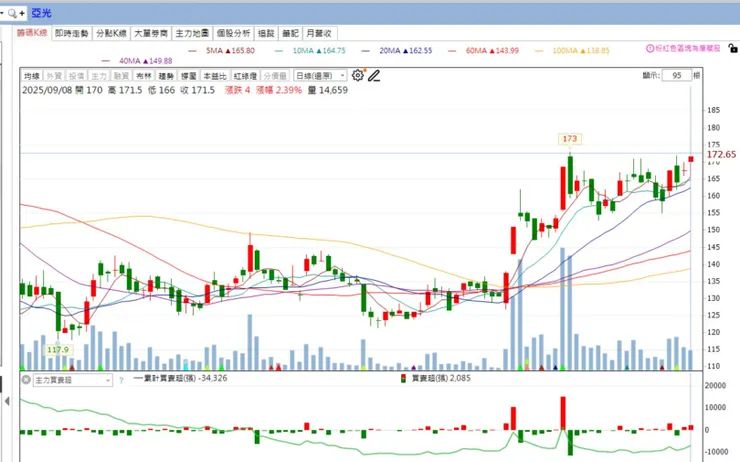The width and height of the screenshot is (740, 462).
Task: Collapse the side panel with left arrow
Action: pyautogui.click(x=7, y=401)
